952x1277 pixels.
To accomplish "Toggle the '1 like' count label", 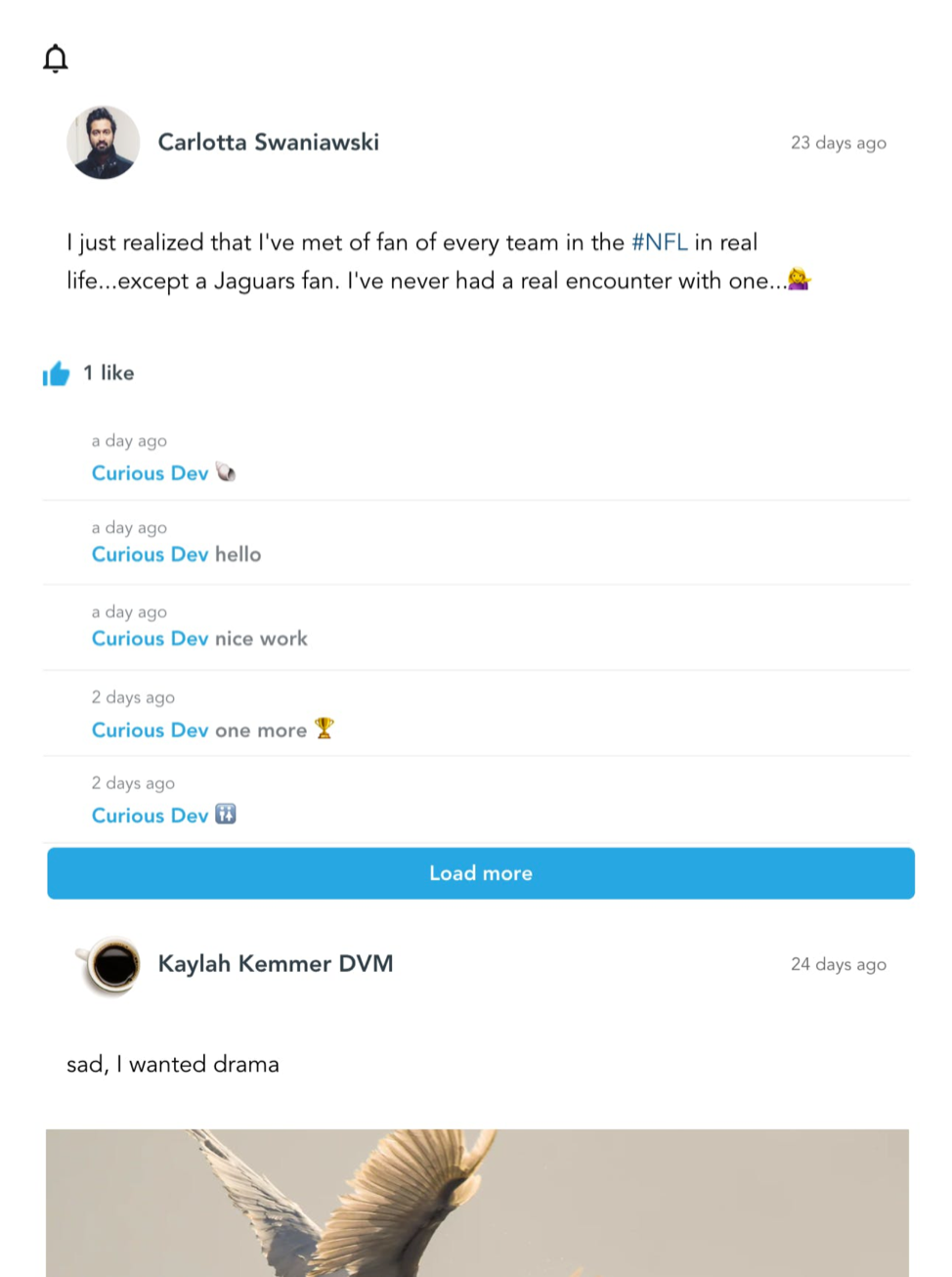I will (x=108, y=373).
